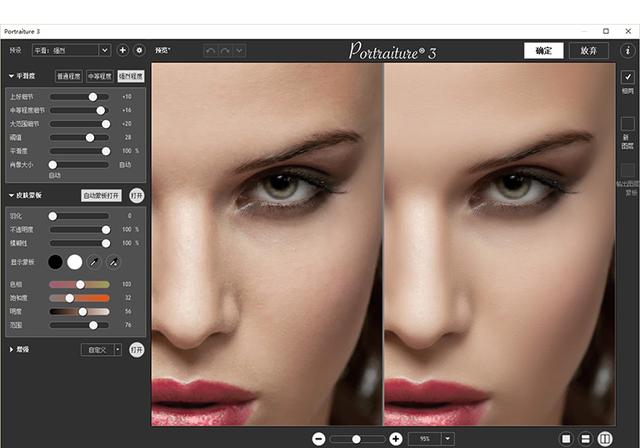The width and height of the screenshot is (640, 448).
Task: Adjust the 明度 luminance slider
Action: 80,312
